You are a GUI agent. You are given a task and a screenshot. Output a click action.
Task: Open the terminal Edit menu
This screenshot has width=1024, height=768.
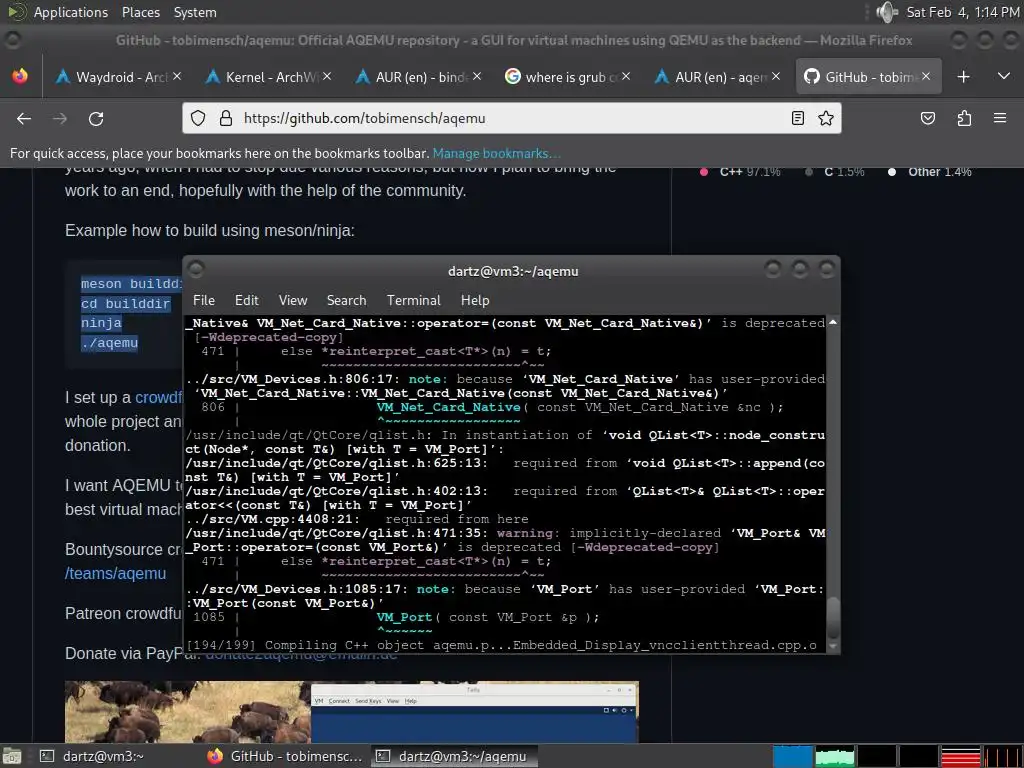(x=247, y=300)
